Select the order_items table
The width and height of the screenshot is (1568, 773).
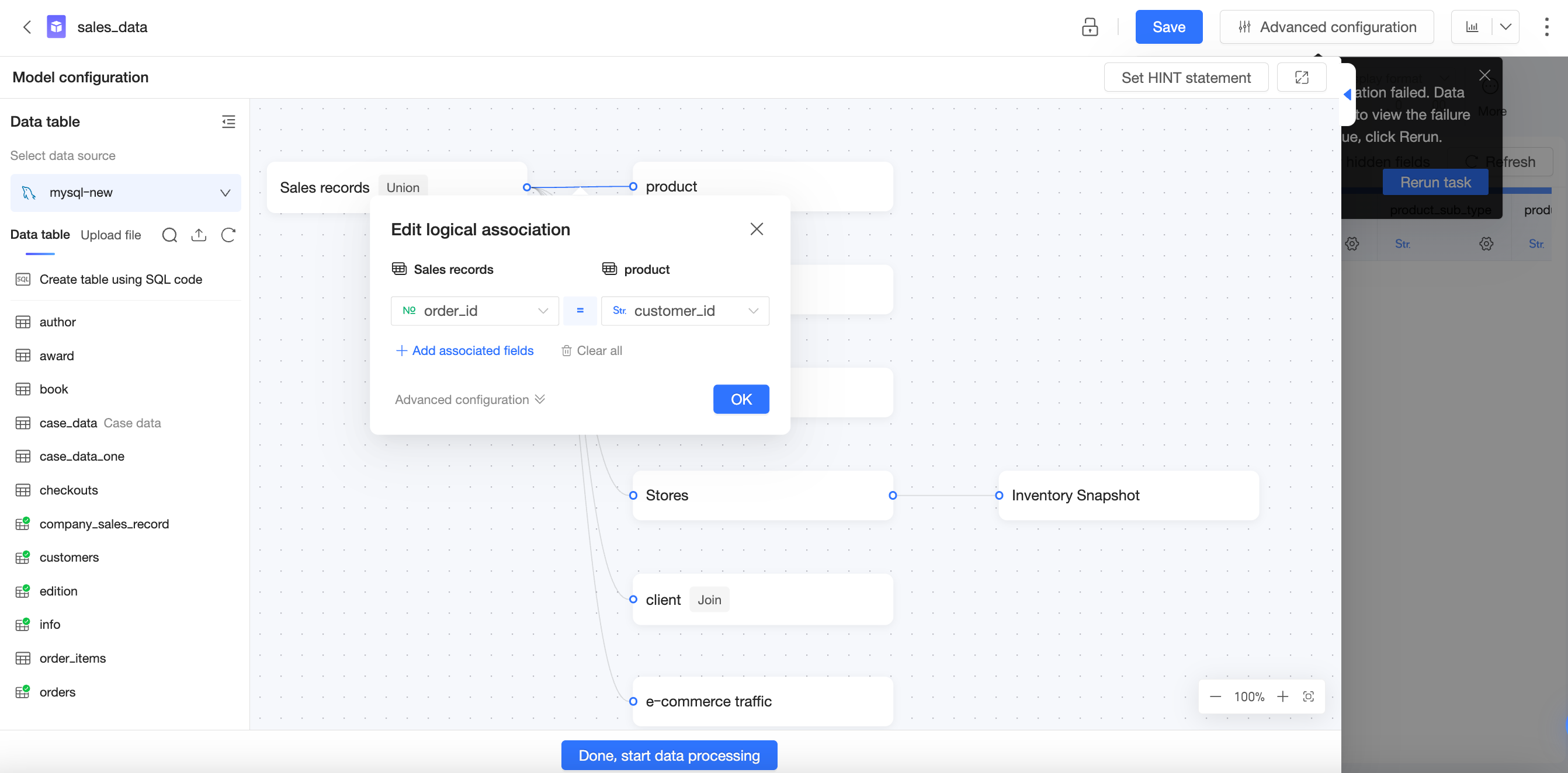pos(126,658)
